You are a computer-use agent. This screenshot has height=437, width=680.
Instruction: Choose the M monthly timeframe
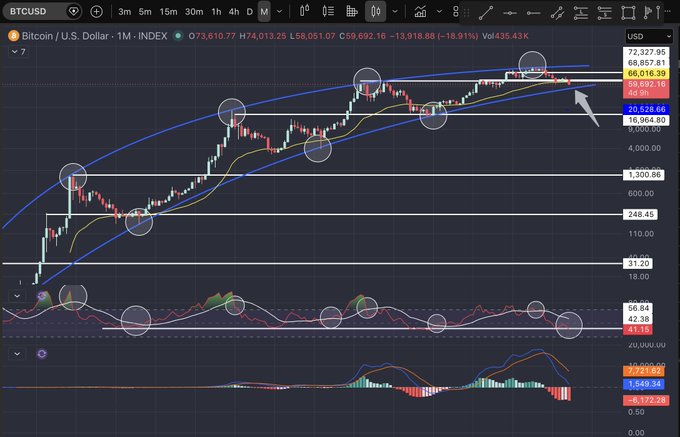click(x=264, y=12)
